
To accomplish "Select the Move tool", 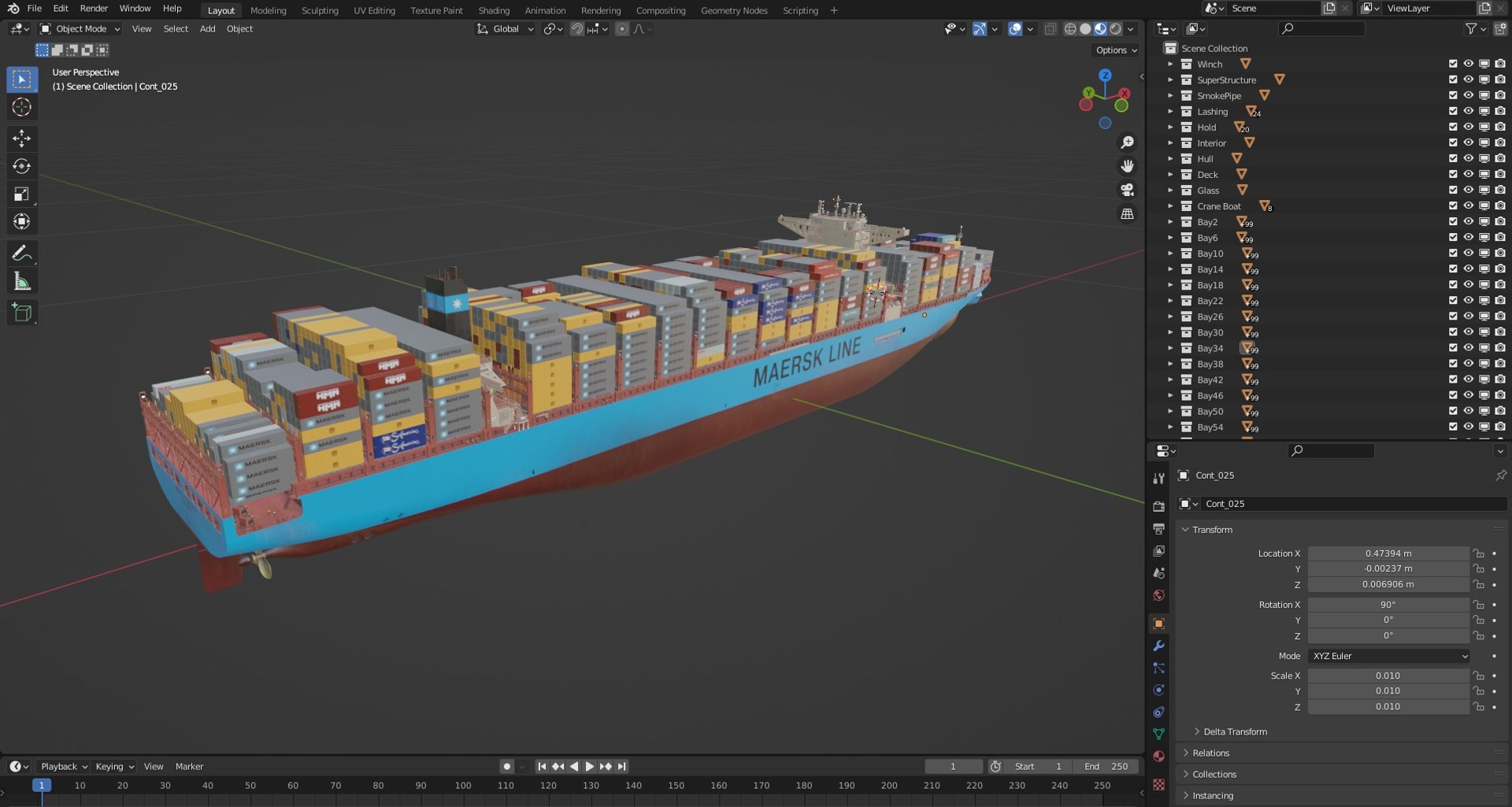I will point(22,139).
